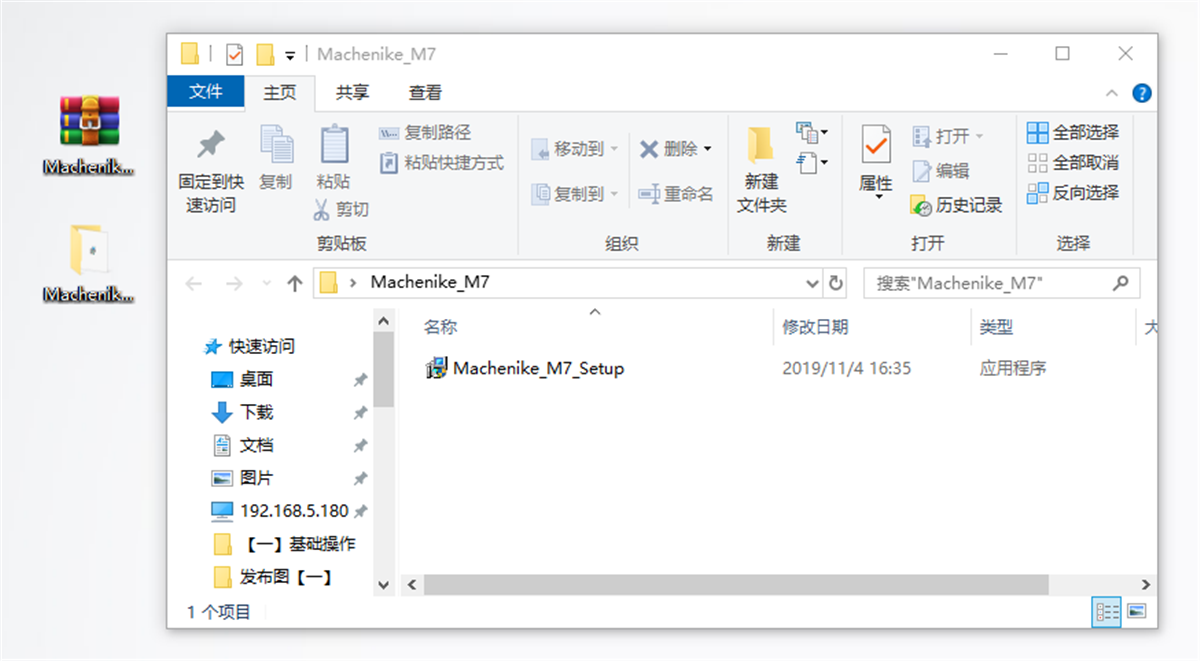Select the Machenike WinRAR archive on desktop
This screenshot has height=661, width=1200.
click(x=89, y=135)
